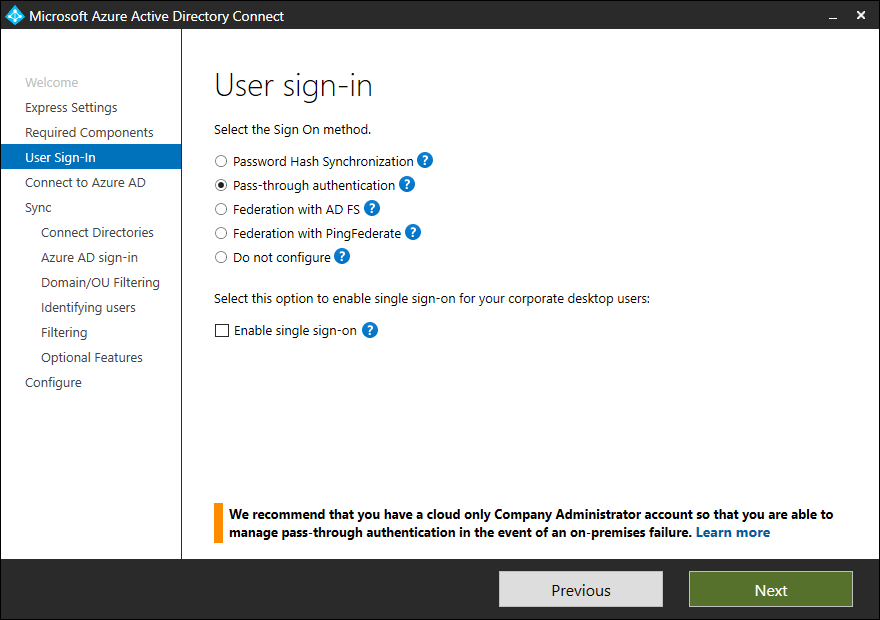880x620 pixels.
Task: Select the Do not configure option
Action: (221, 257)
